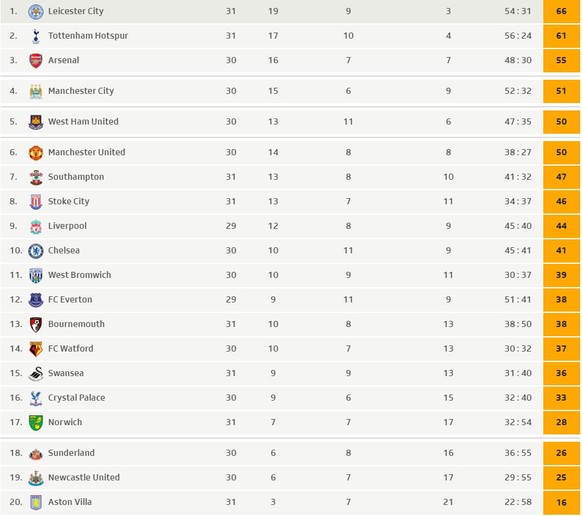Click the Norwich green canary crest
The width and height of the screenshot is (582, 516).
click(36, 422)
